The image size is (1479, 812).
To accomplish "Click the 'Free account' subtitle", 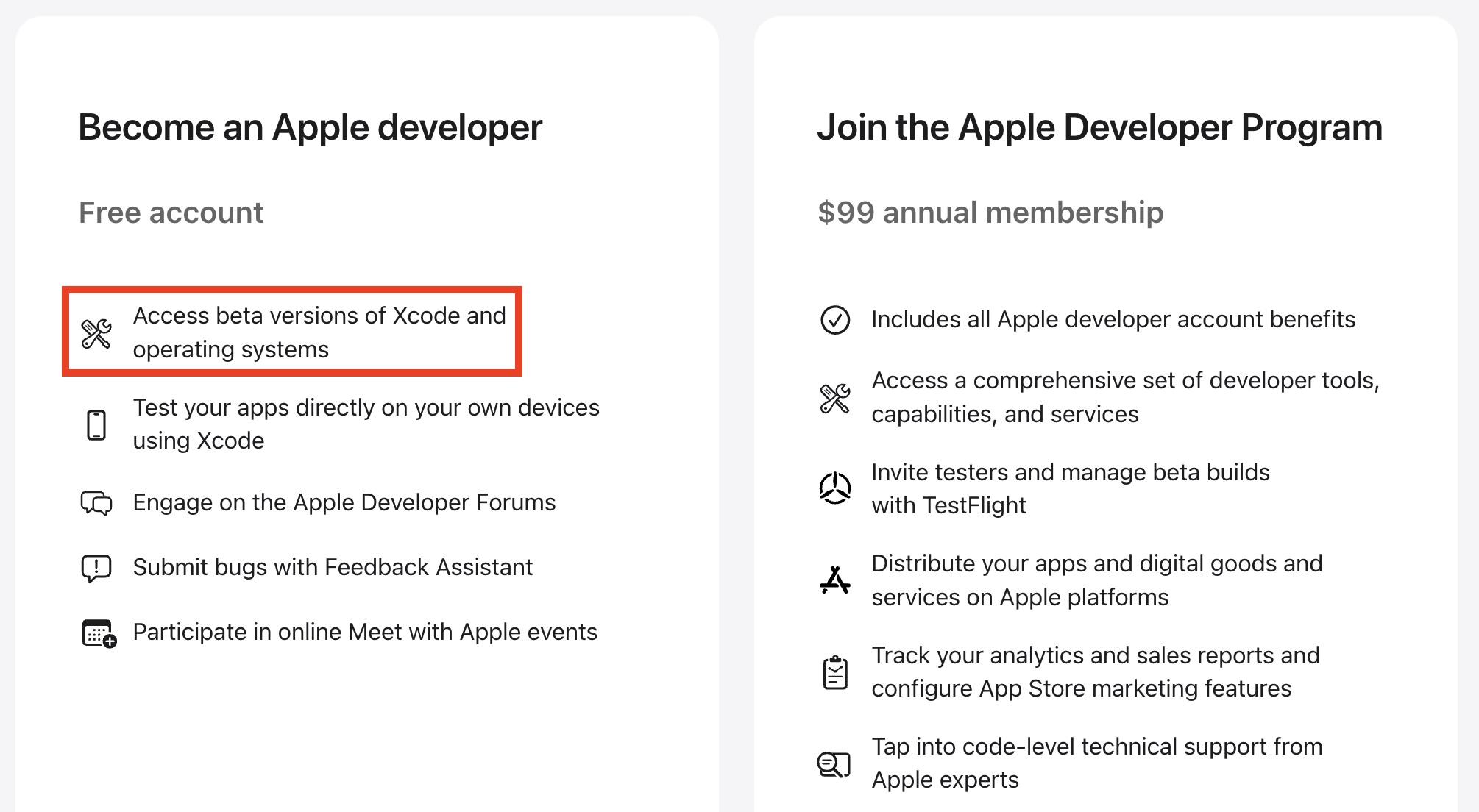I will point(171,213).
